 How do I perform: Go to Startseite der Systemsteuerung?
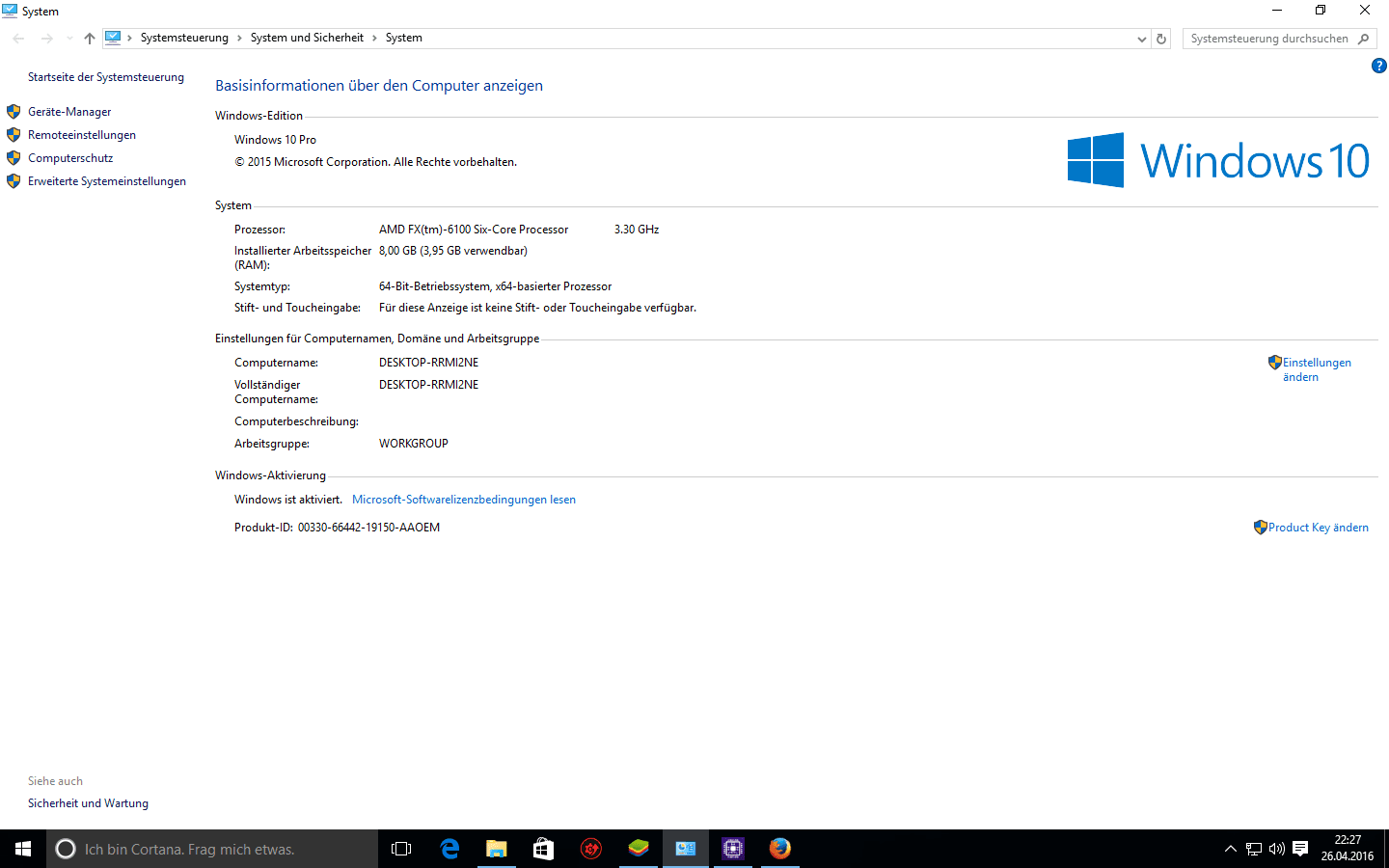pyautogui.click(x=106, y=77)
